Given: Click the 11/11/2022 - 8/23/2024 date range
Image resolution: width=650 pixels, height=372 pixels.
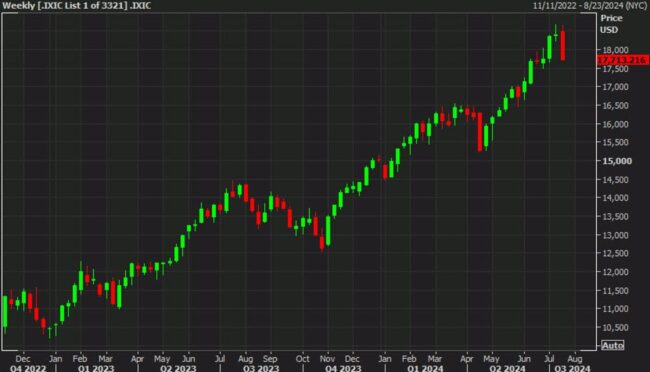Looking at the screenshot, I should tap(590, 6).
